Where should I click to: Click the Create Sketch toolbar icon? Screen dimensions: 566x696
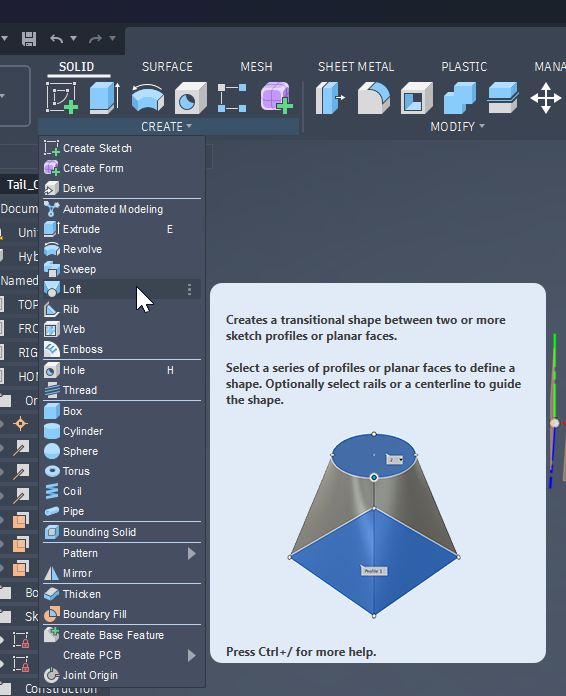(62, 97)
